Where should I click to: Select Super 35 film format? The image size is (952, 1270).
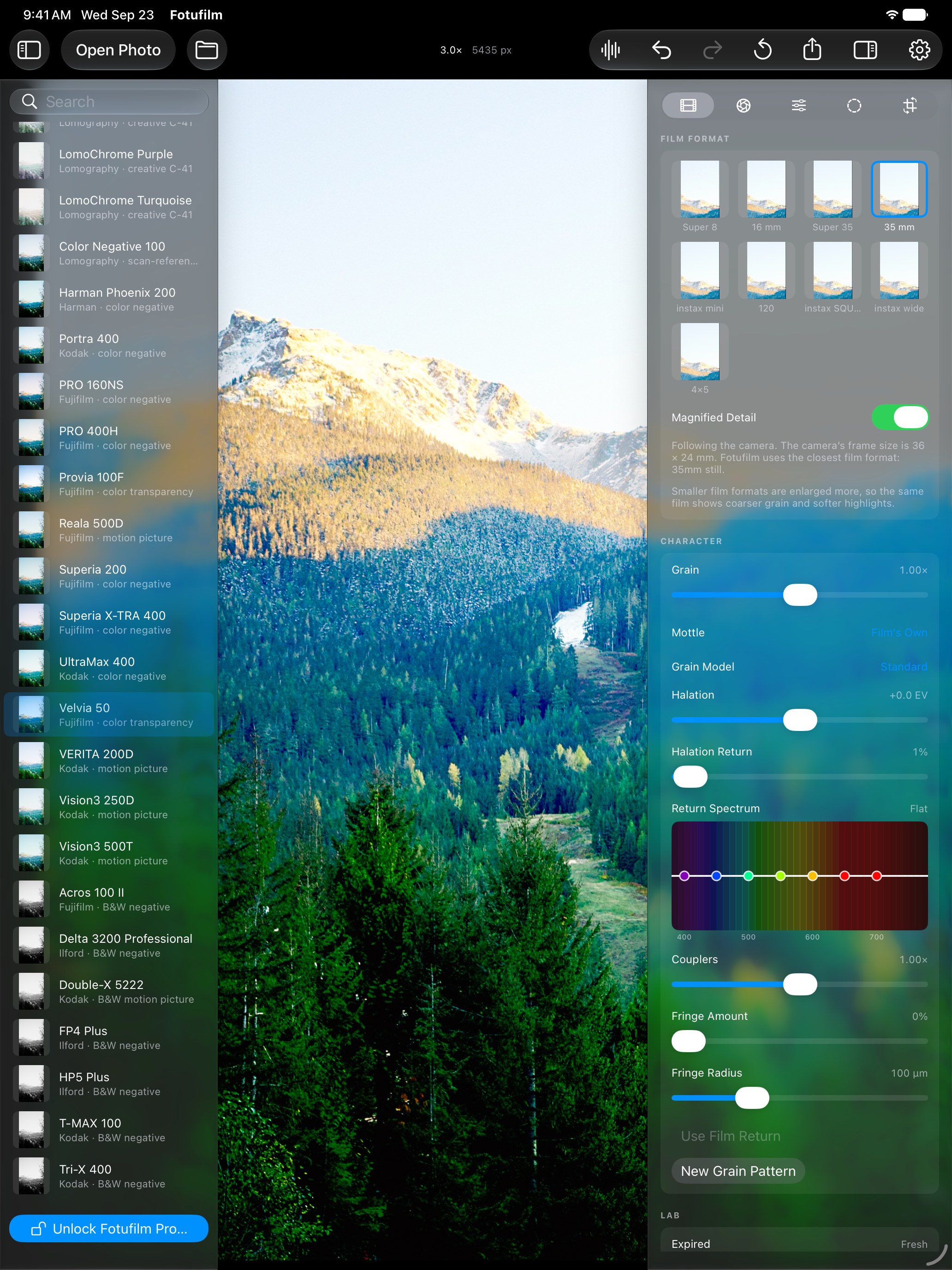(x=832, y=196)
